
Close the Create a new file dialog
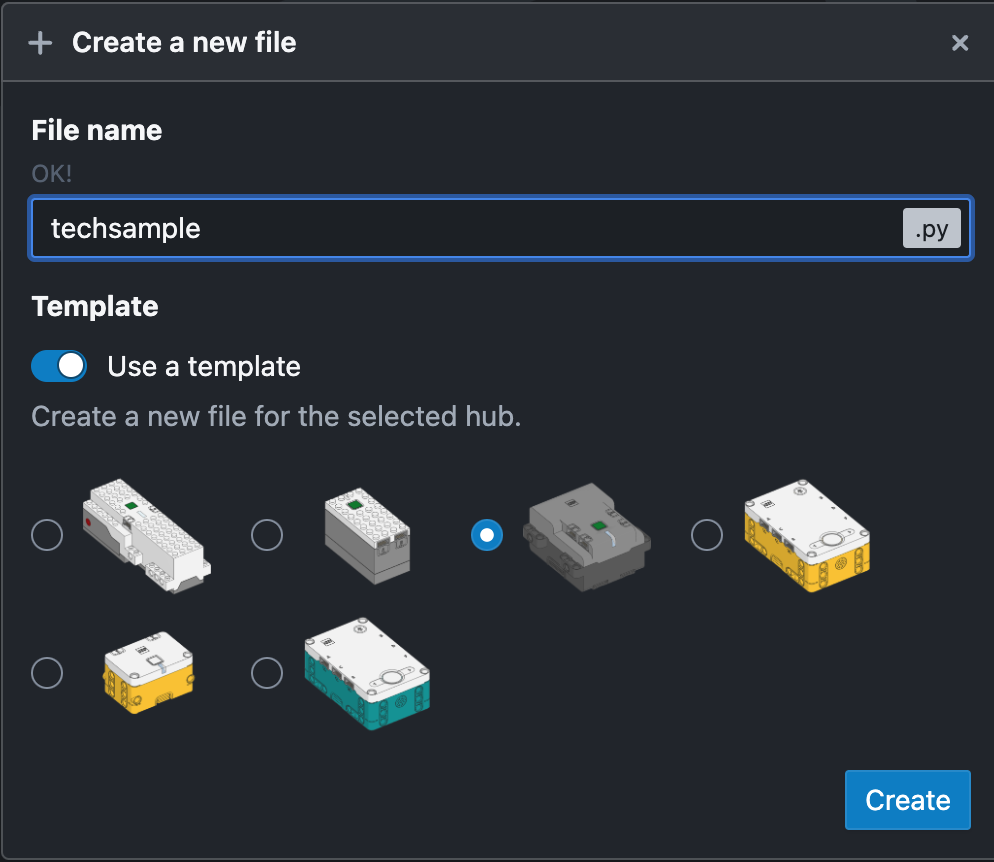960,42
